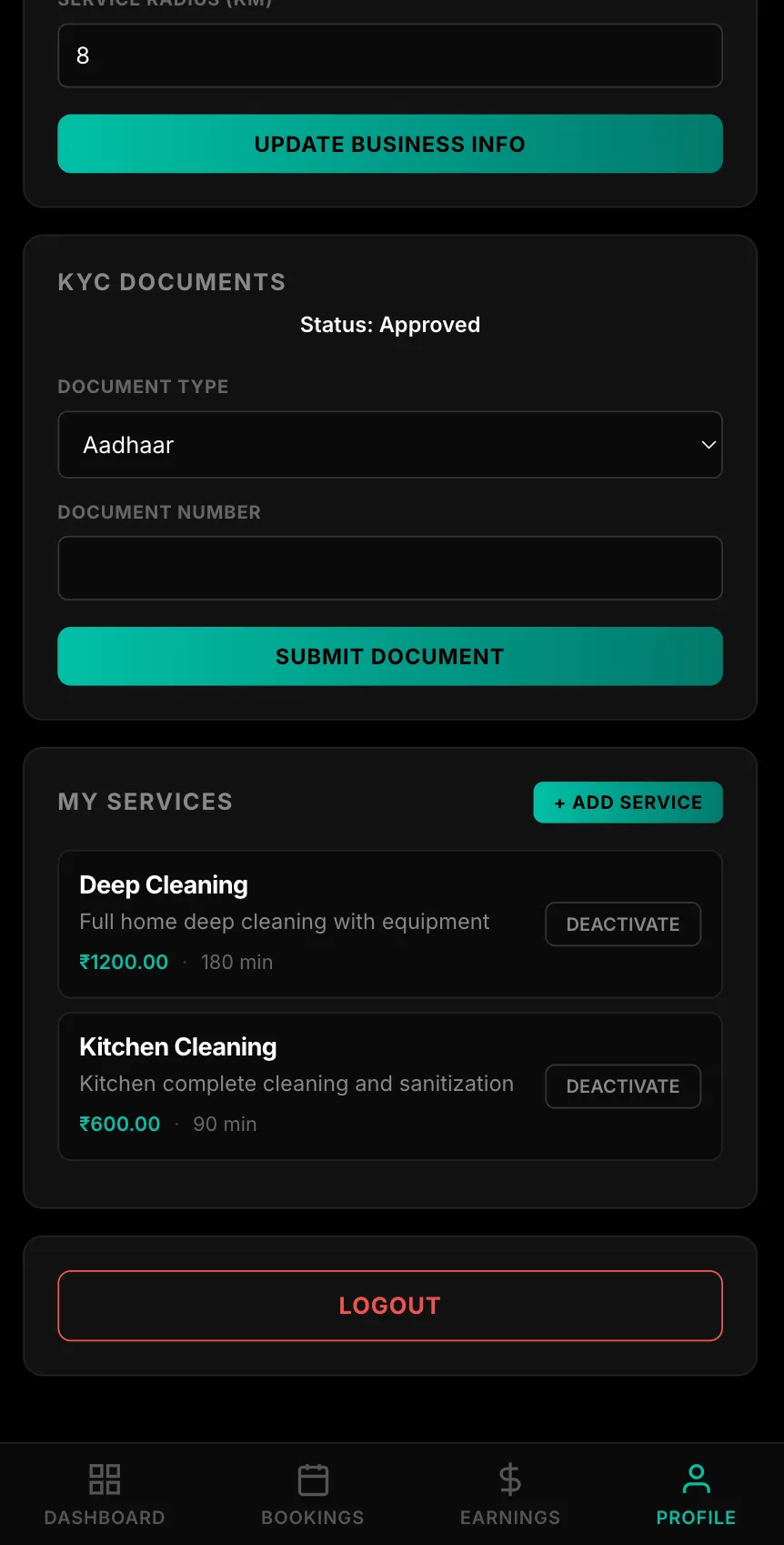784x1545 pixels.
Task: Focus the Document Number input field
Action: coord(390,569)
